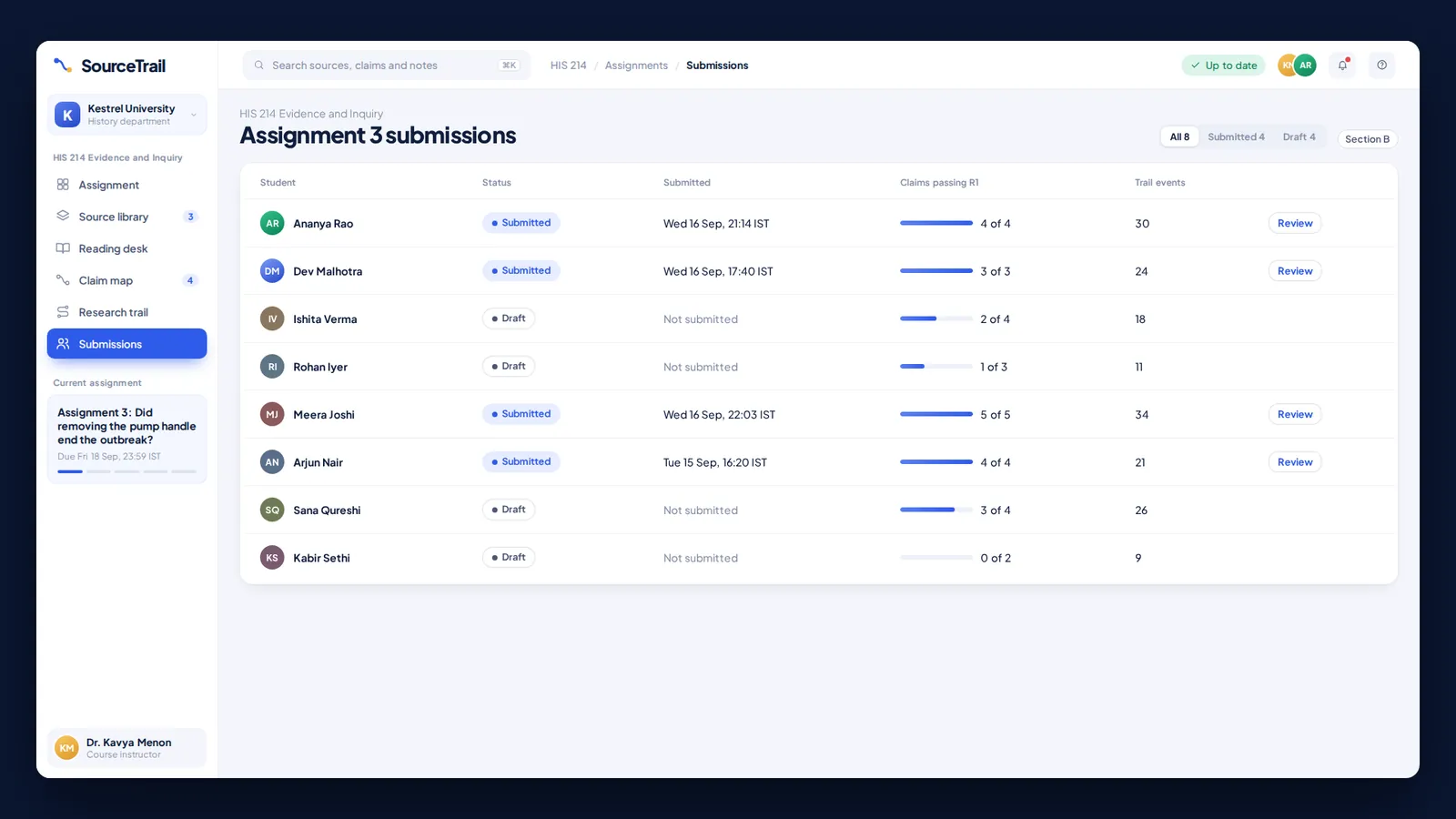Switch to the Submitted 4 tab
The height and width of the screenshot is (819, 1456).
point(1236,136)
